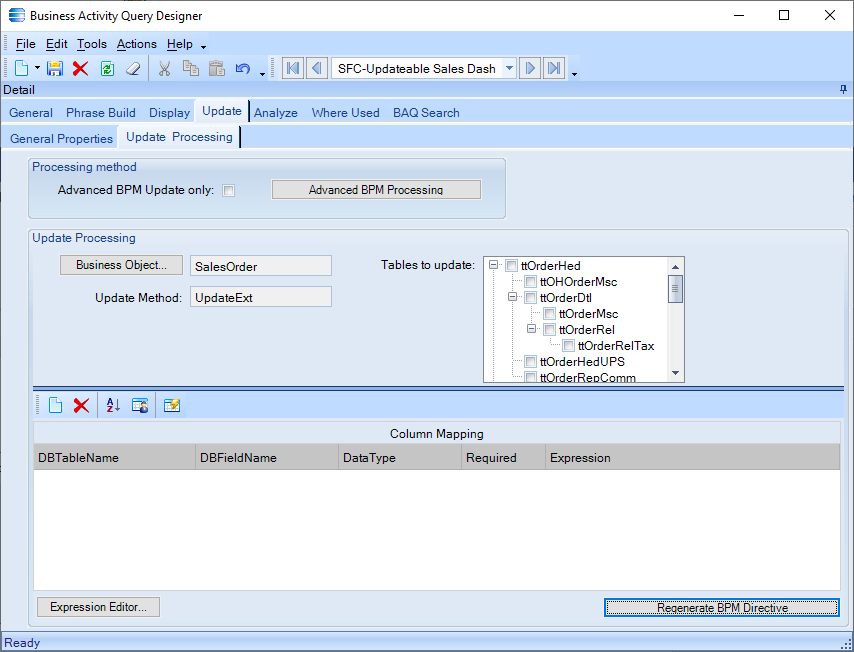Open the General Properties sub-tab
Screen dimensions: 854x652
[62, 138]
